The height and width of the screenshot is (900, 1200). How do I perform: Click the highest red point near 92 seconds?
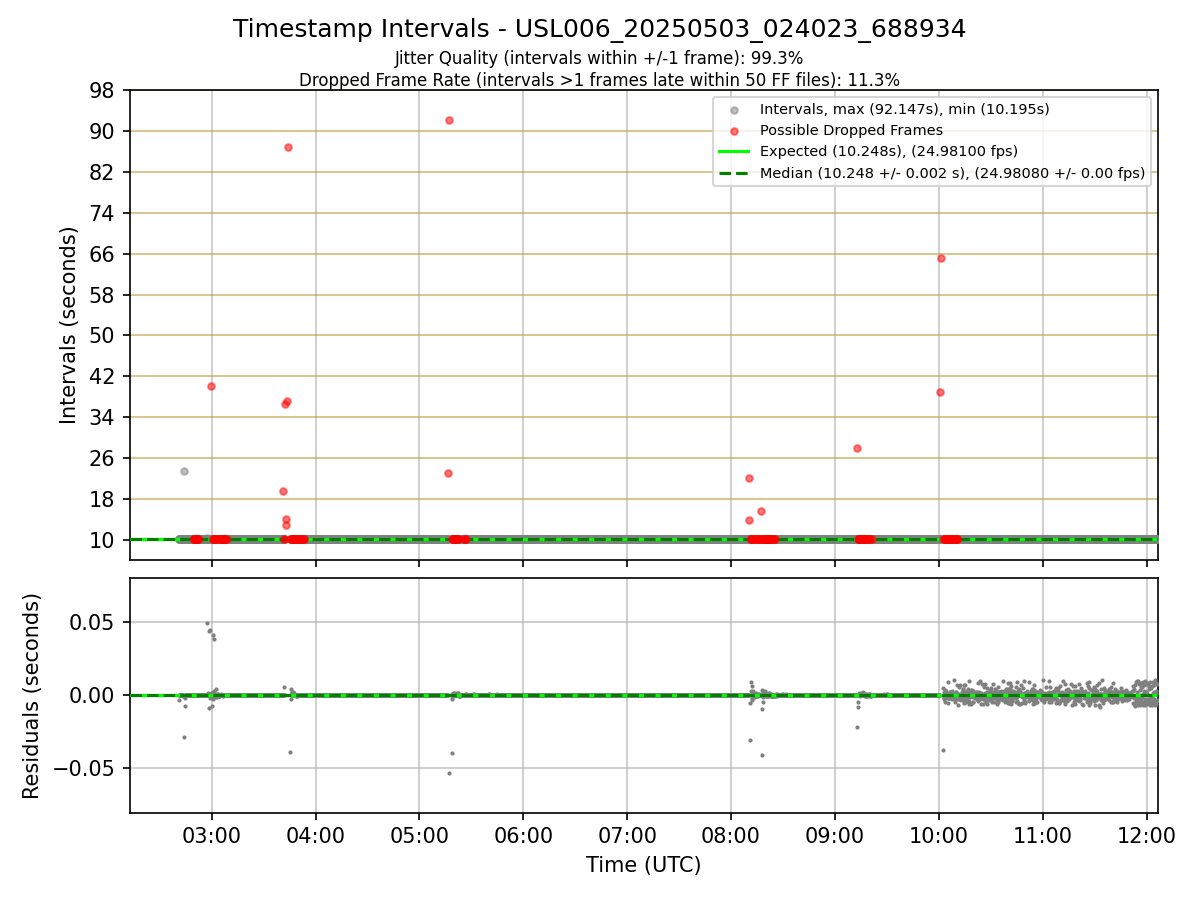(449, 120)
